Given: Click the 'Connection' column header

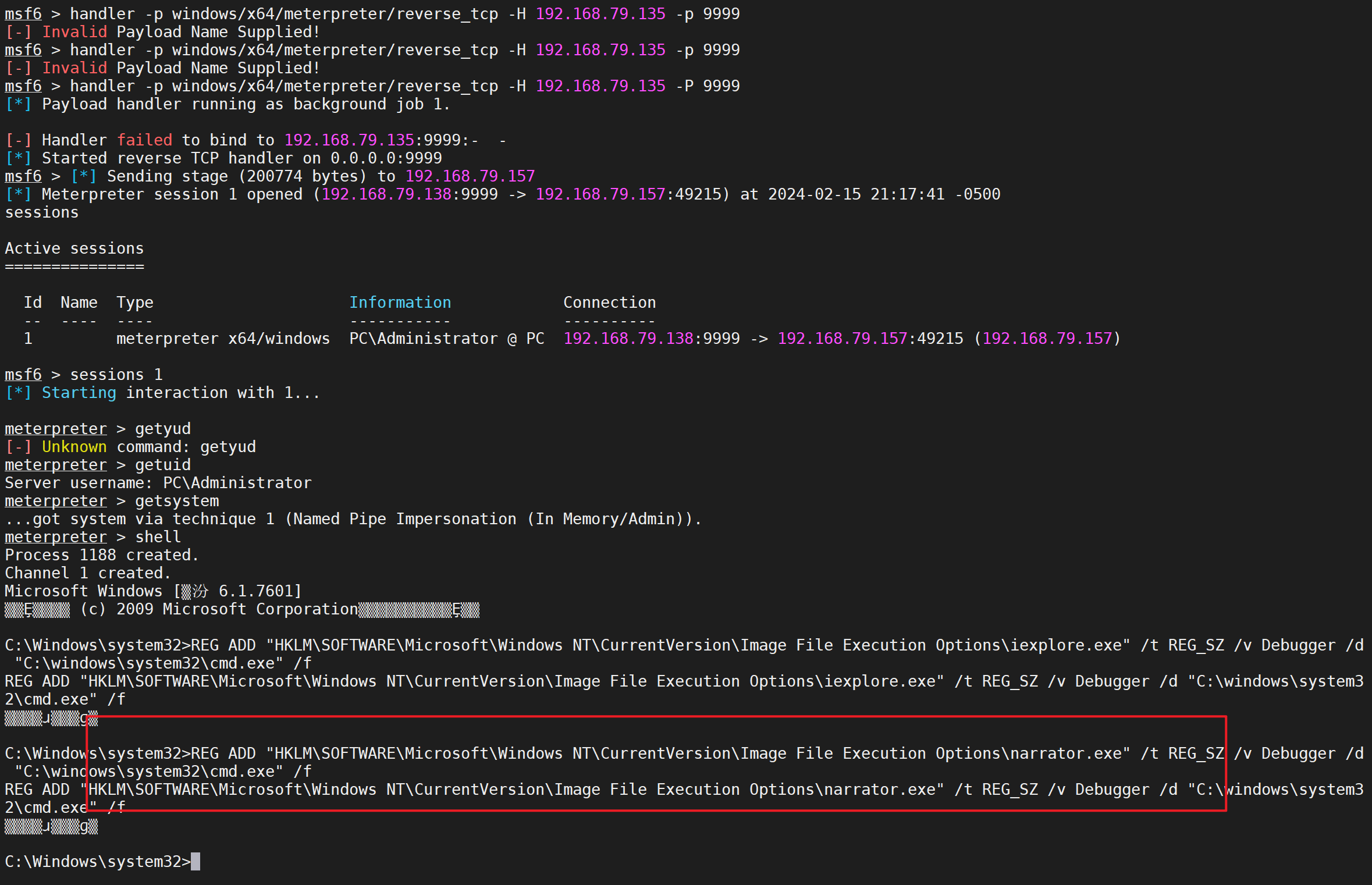Looking at the screenshot, I should point(609,302).
